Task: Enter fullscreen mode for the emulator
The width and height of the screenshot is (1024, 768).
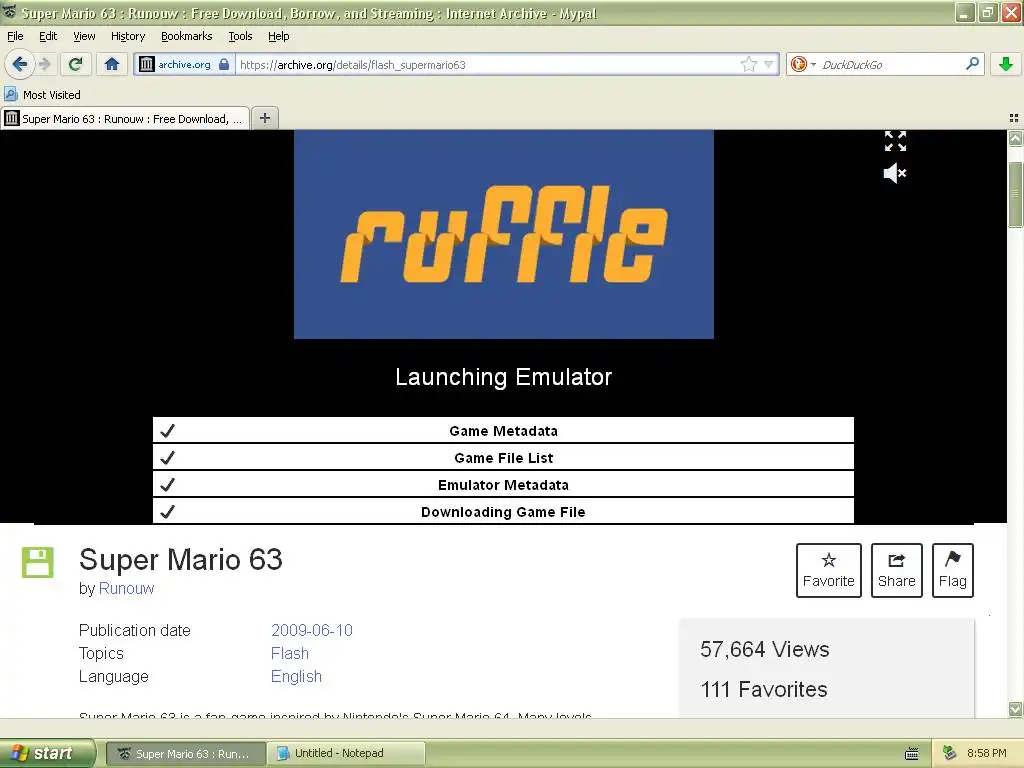Action: [895, 141]
